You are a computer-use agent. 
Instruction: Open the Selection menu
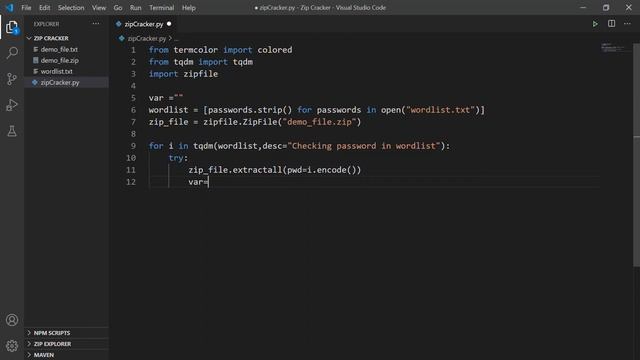point(71,7)
